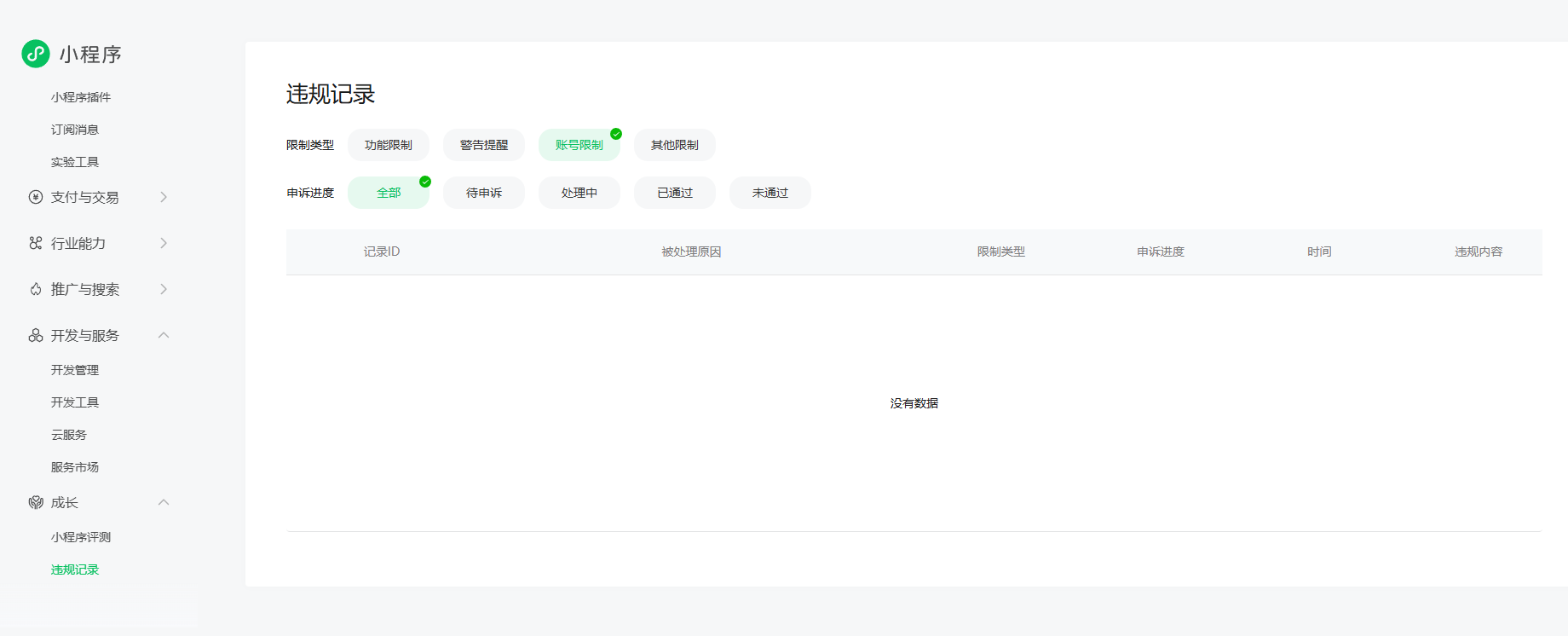The image size is (1568, 636).
Task: Click the 行业能力 sidebar icon
Action: click(36, 243)
